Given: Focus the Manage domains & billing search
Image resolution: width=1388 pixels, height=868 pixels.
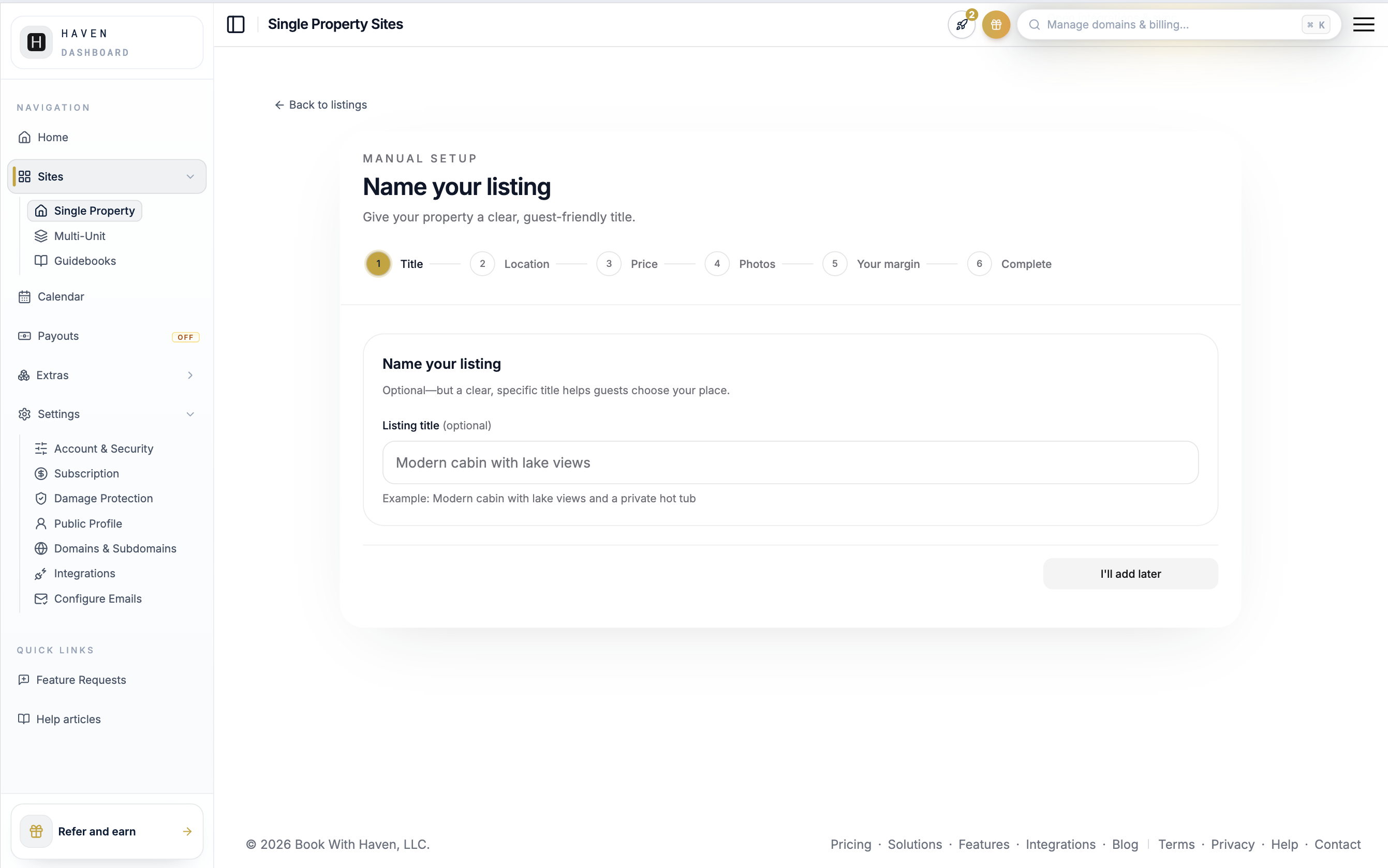Looking at the screenshot, I should [x=1179, y=25].
